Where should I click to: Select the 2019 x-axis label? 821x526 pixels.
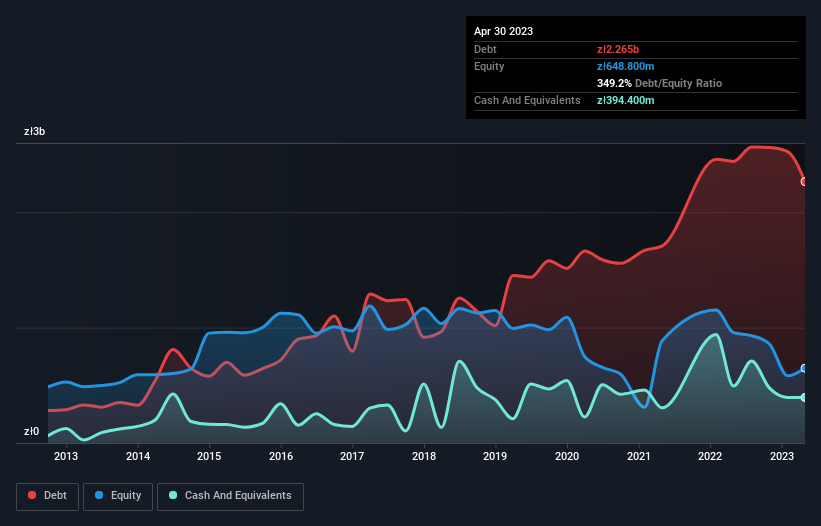tap(495, 456)
